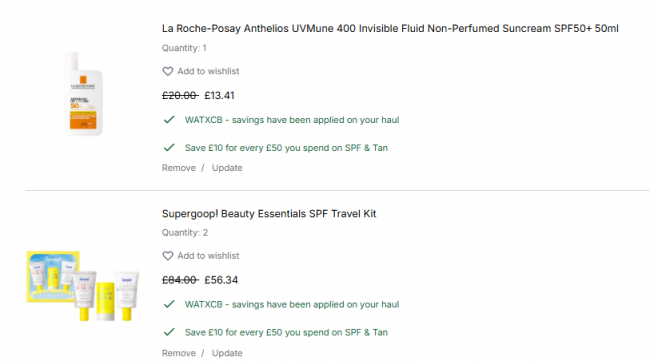Click heart icon for Supergoop travel kit

pos(167,256)
